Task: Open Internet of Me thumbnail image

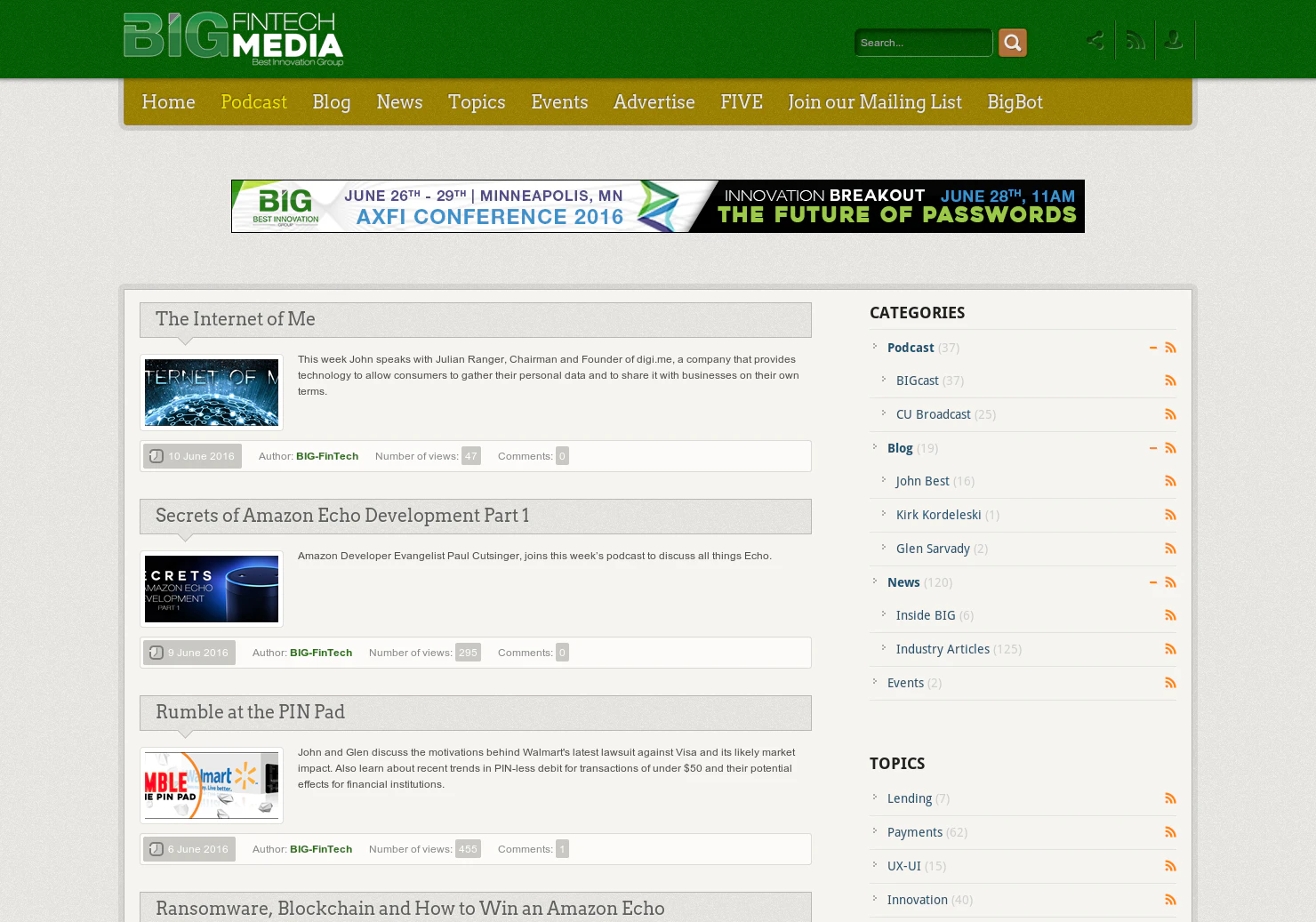Action: 212,393
